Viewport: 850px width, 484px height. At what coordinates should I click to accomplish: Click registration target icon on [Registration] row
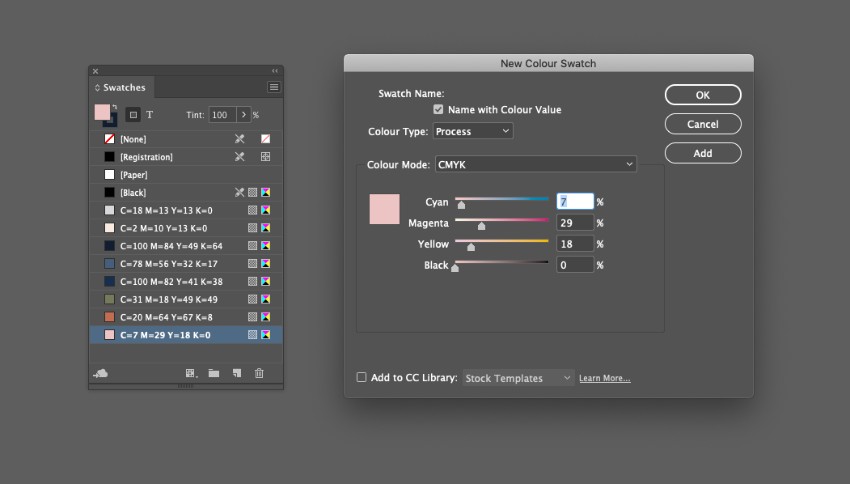266,157
